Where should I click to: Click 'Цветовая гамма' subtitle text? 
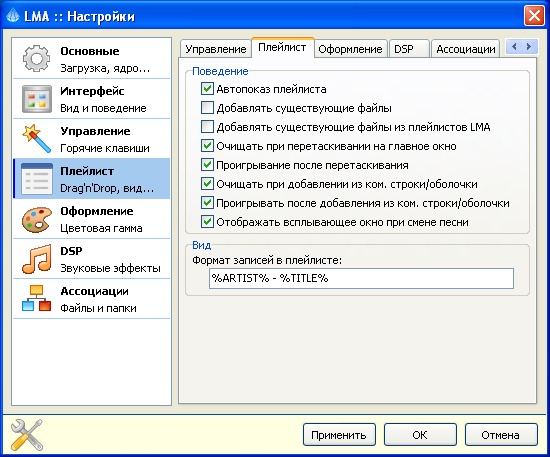(x=101, y=228)
